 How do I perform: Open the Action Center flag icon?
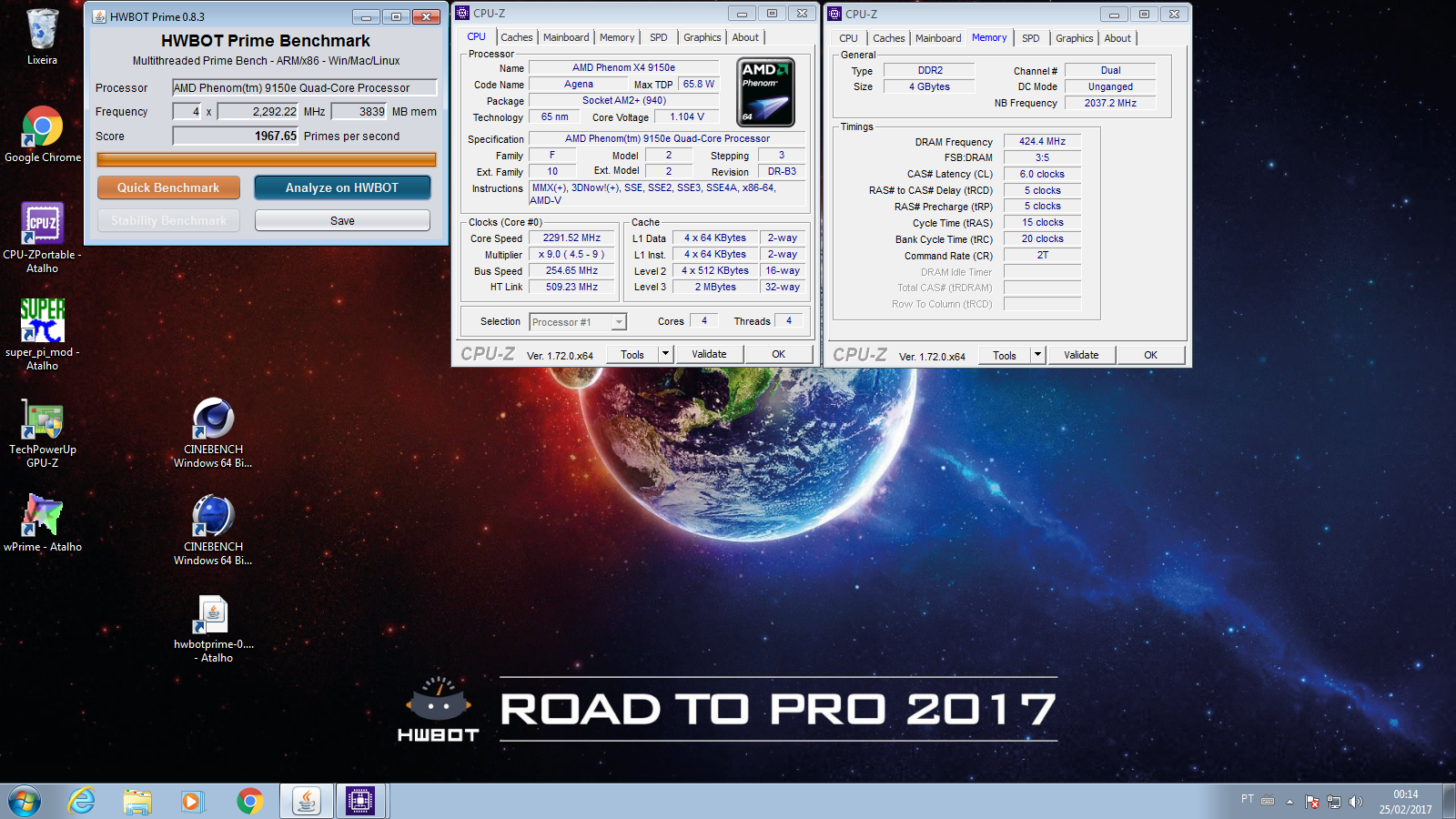1312,802
